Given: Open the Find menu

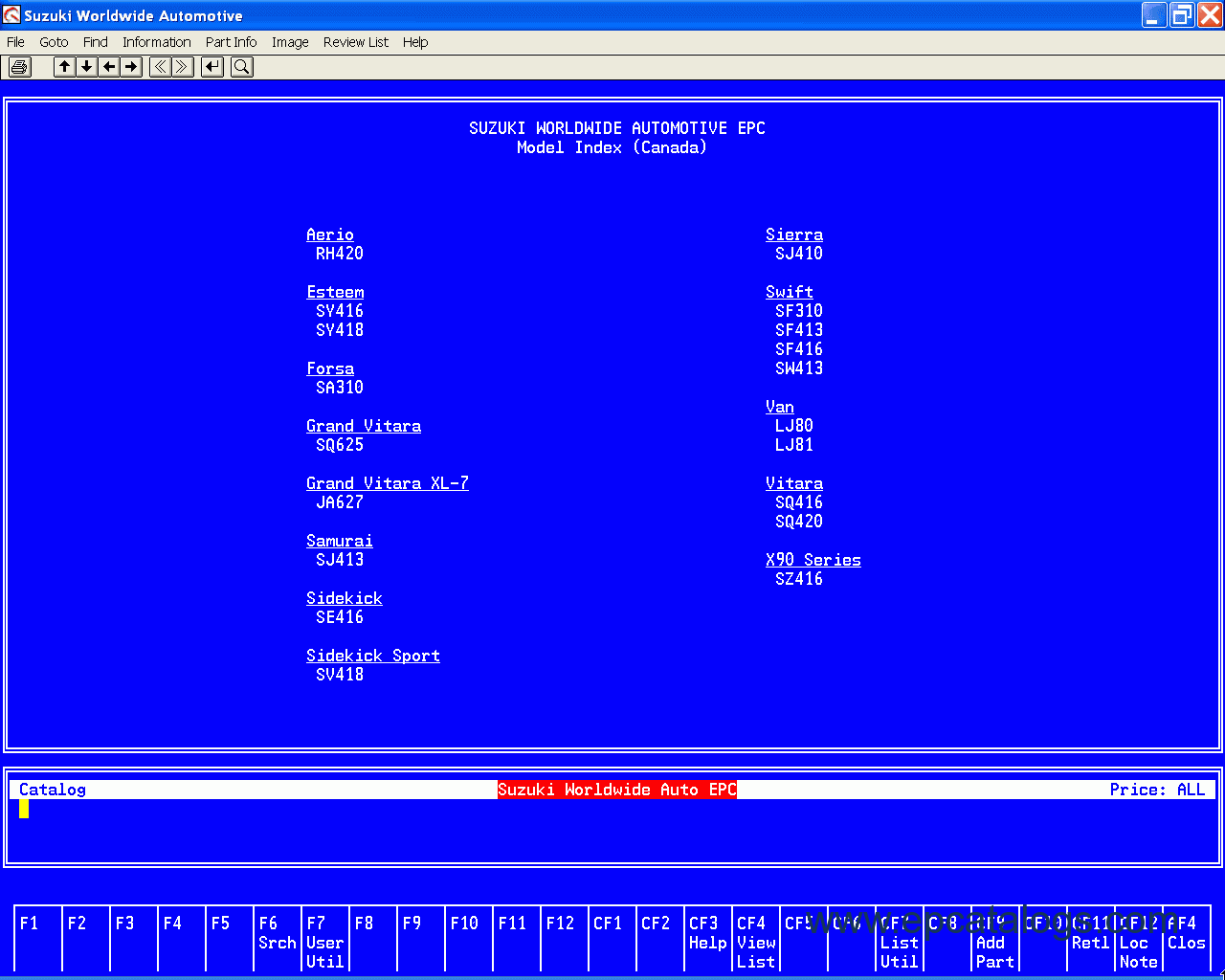Looking at the screenshot, I should 96,42.
